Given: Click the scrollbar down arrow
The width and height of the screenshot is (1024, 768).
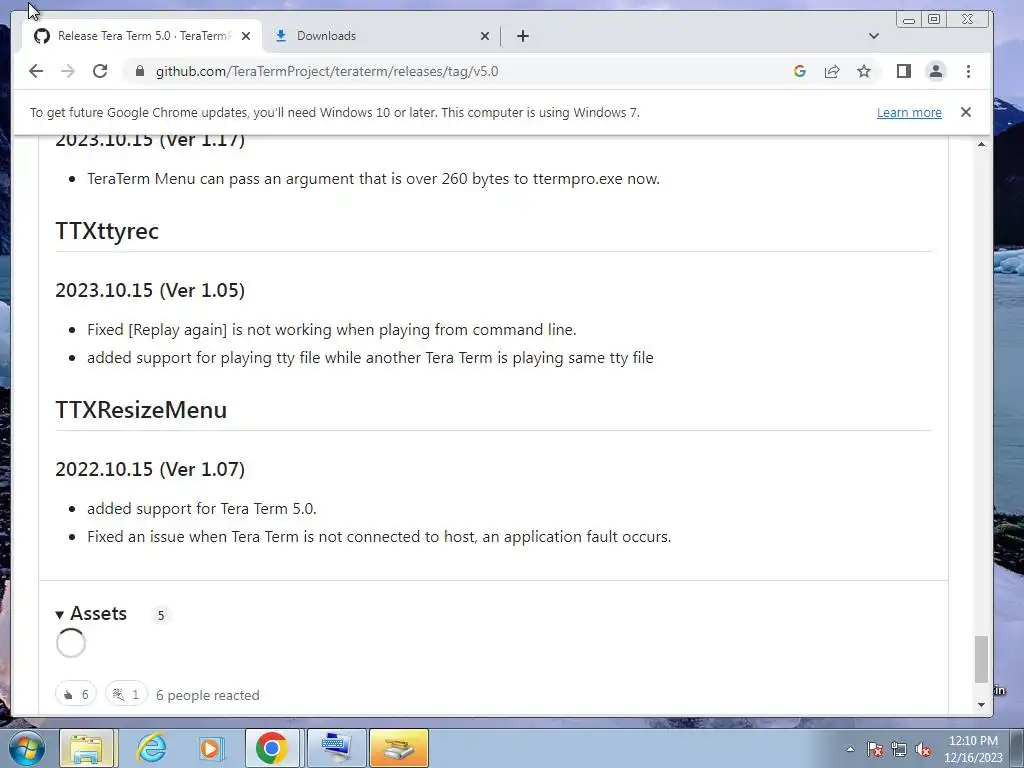Looking at the screenshot, I should [x=981, y=705].
